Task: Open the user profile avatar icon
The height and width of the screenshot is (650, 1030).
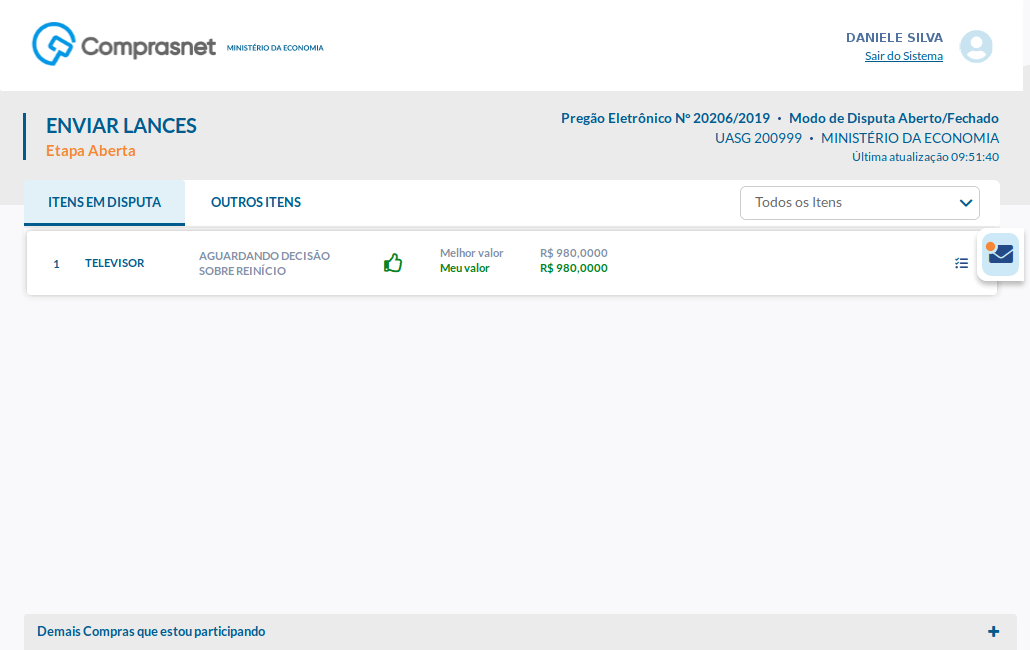Action: click(x=976, y=47)
